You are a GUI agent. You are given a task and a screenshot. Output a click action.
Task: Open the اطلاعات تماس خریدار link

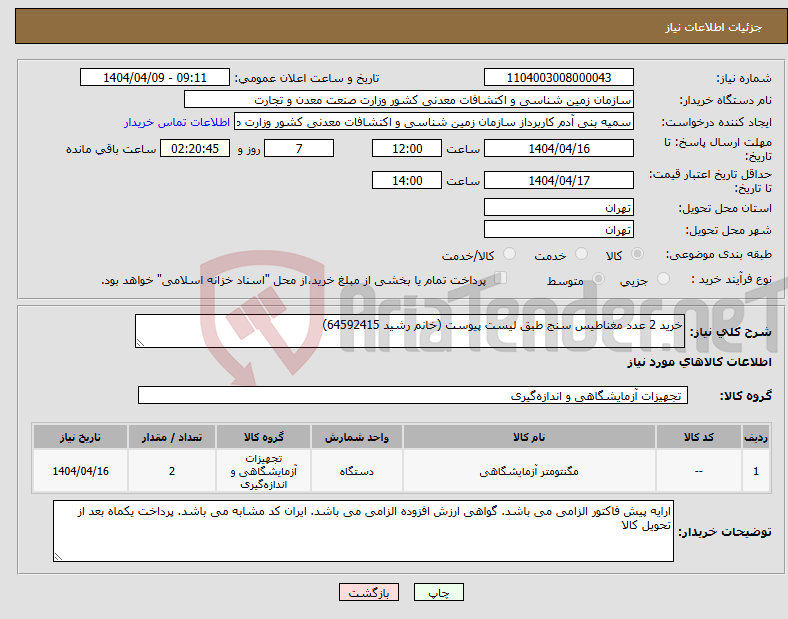click(177, 122)
